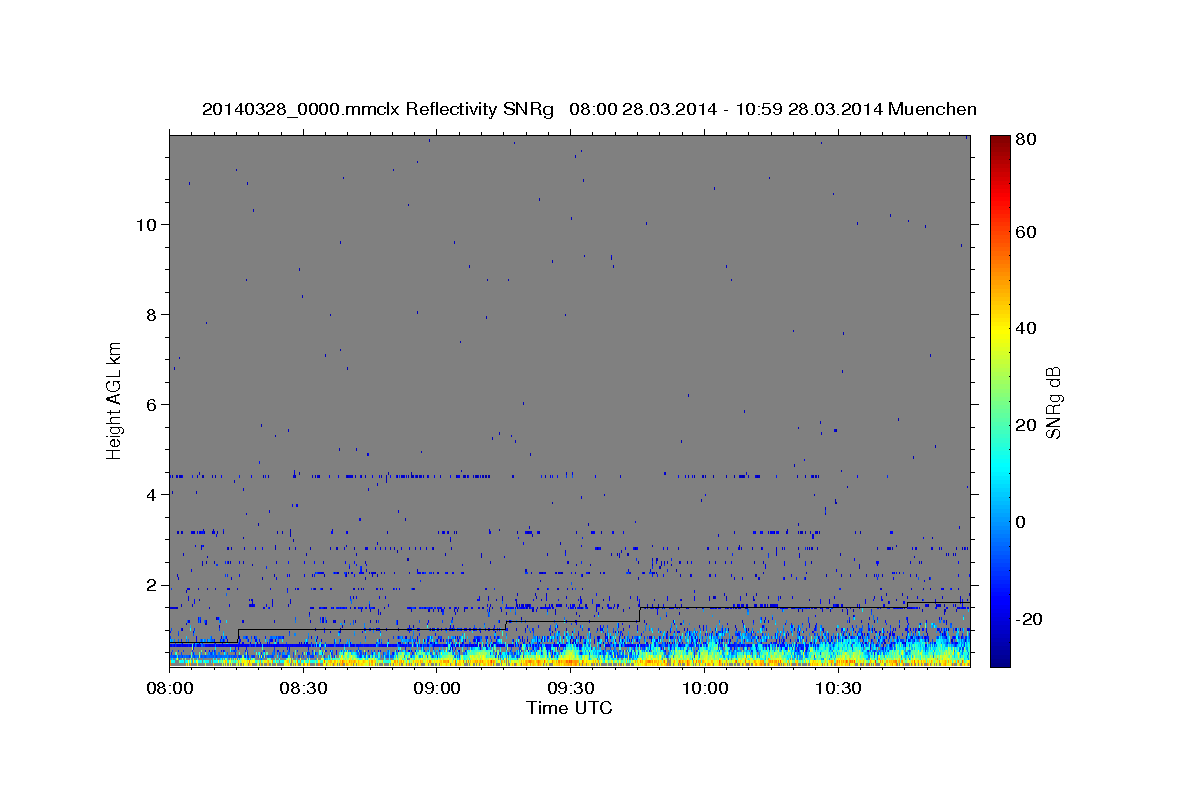This screenshot has width=1200, height=800.
Task: Click the 10:00 time tick label
Action: click(x=704, y=689)
